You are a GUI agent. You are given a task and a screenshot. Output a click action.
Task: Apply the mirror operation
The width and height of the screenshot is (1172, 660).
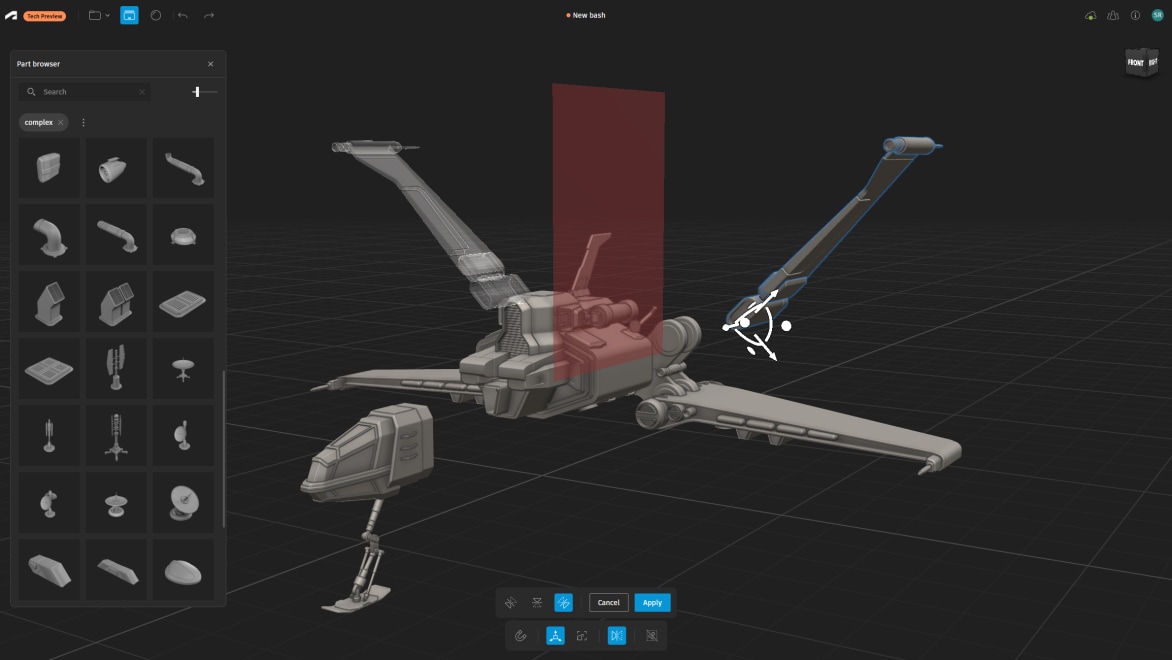click(653, 602)
